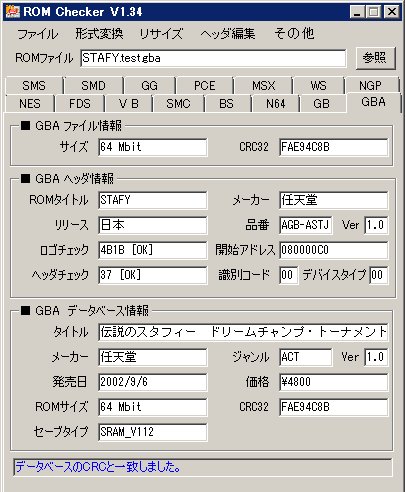Switch to the SMC tab

click(178, 104)
